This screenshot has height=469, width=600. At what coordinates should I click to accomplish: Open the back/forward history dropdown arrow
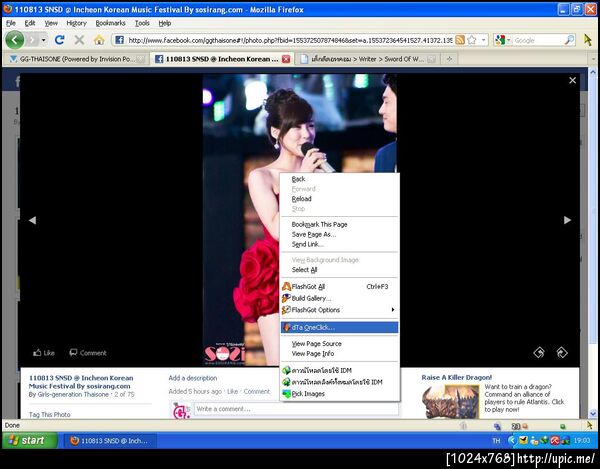click(x=42, y=40)
